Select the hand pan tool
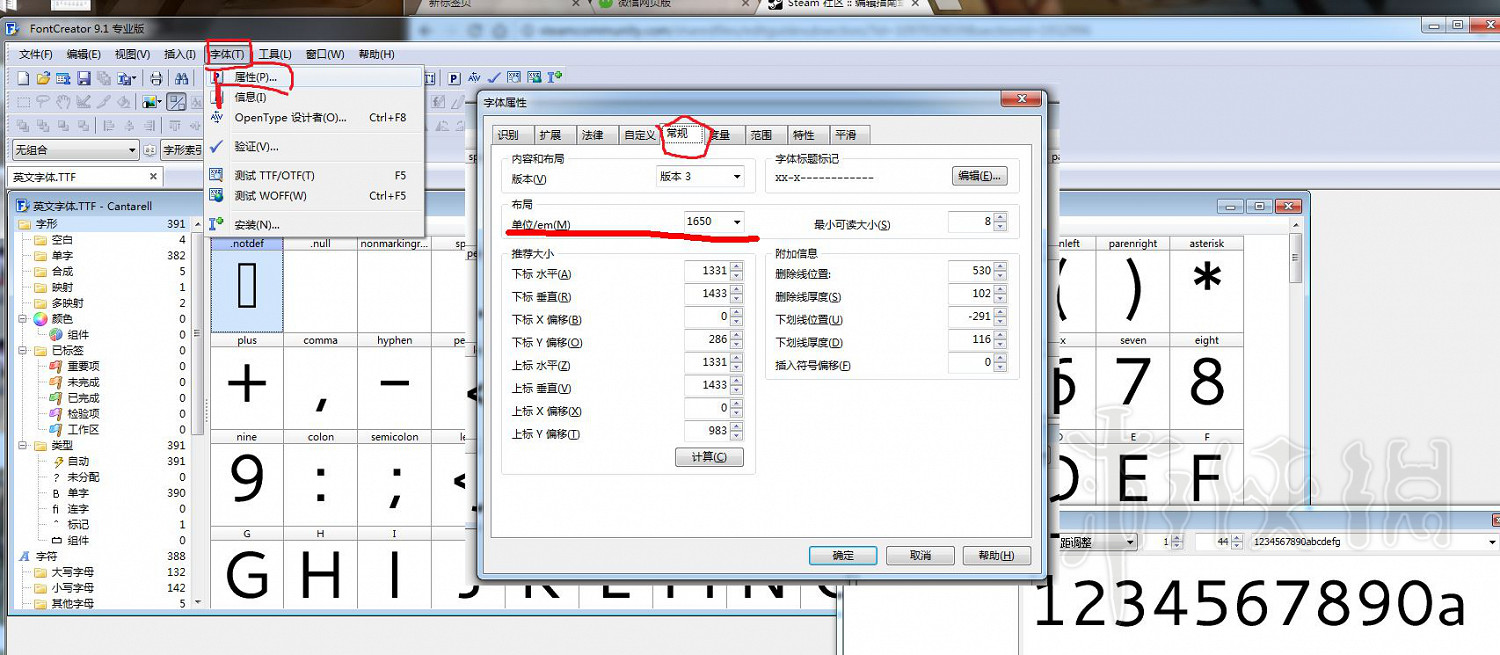 63,100
